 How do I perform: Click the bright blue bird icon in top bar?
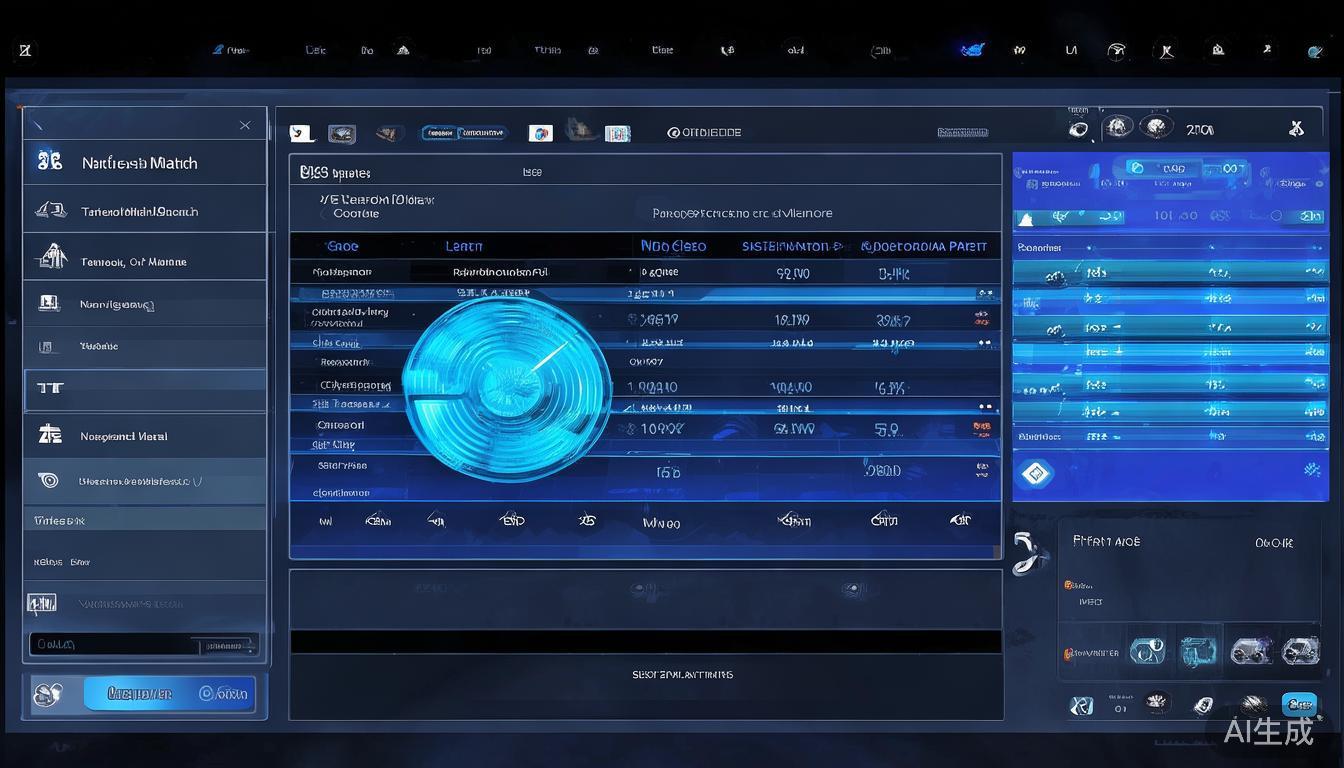(x=971, y=49)
